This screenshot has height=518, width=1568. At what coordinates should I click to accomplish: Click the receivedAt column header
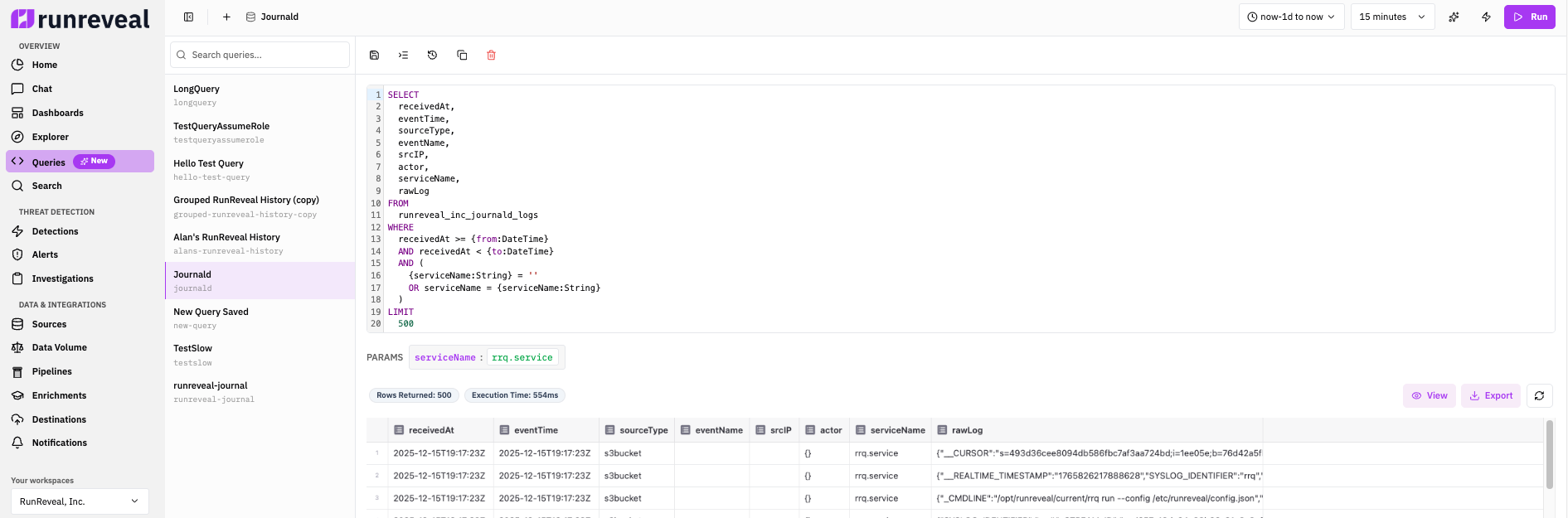(440, 430)
